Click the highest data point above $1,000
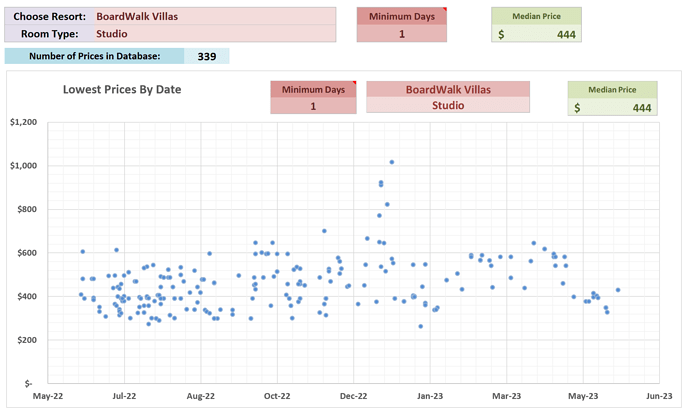 coord(392,161)
